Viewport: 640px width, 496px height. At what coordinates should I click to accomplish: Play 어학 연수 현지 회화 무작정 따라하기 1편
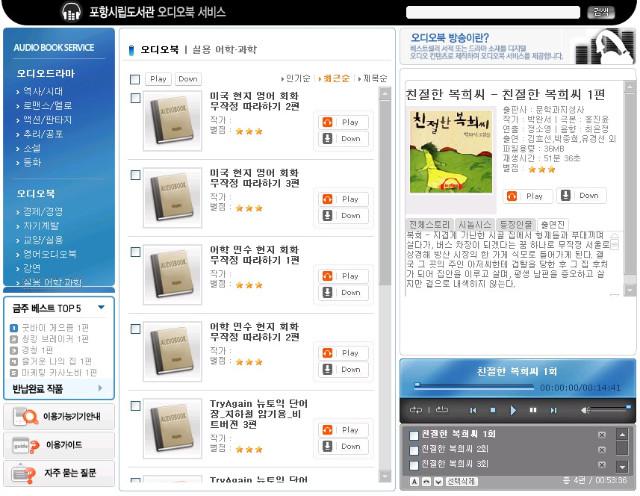(x=343, y=276)
